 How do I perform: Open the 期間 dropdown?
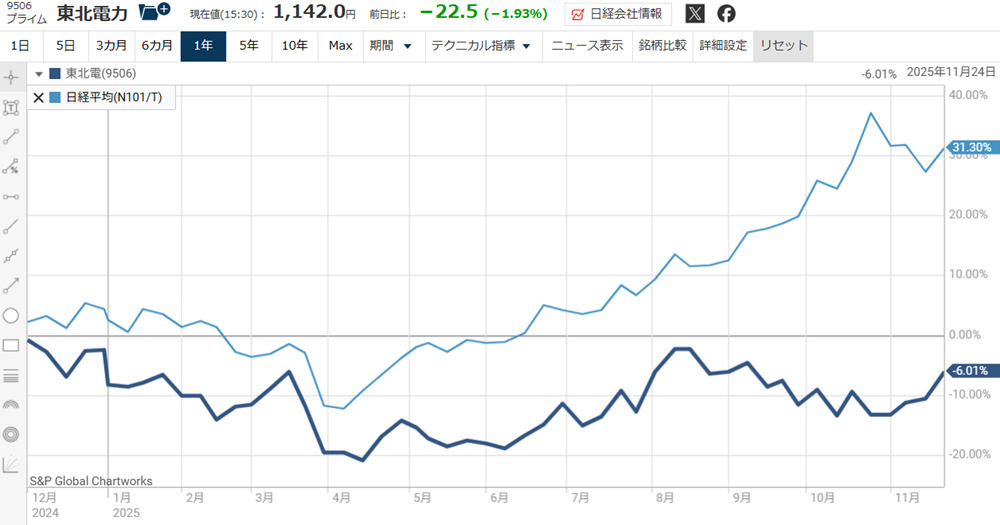[x=390, y=46]
